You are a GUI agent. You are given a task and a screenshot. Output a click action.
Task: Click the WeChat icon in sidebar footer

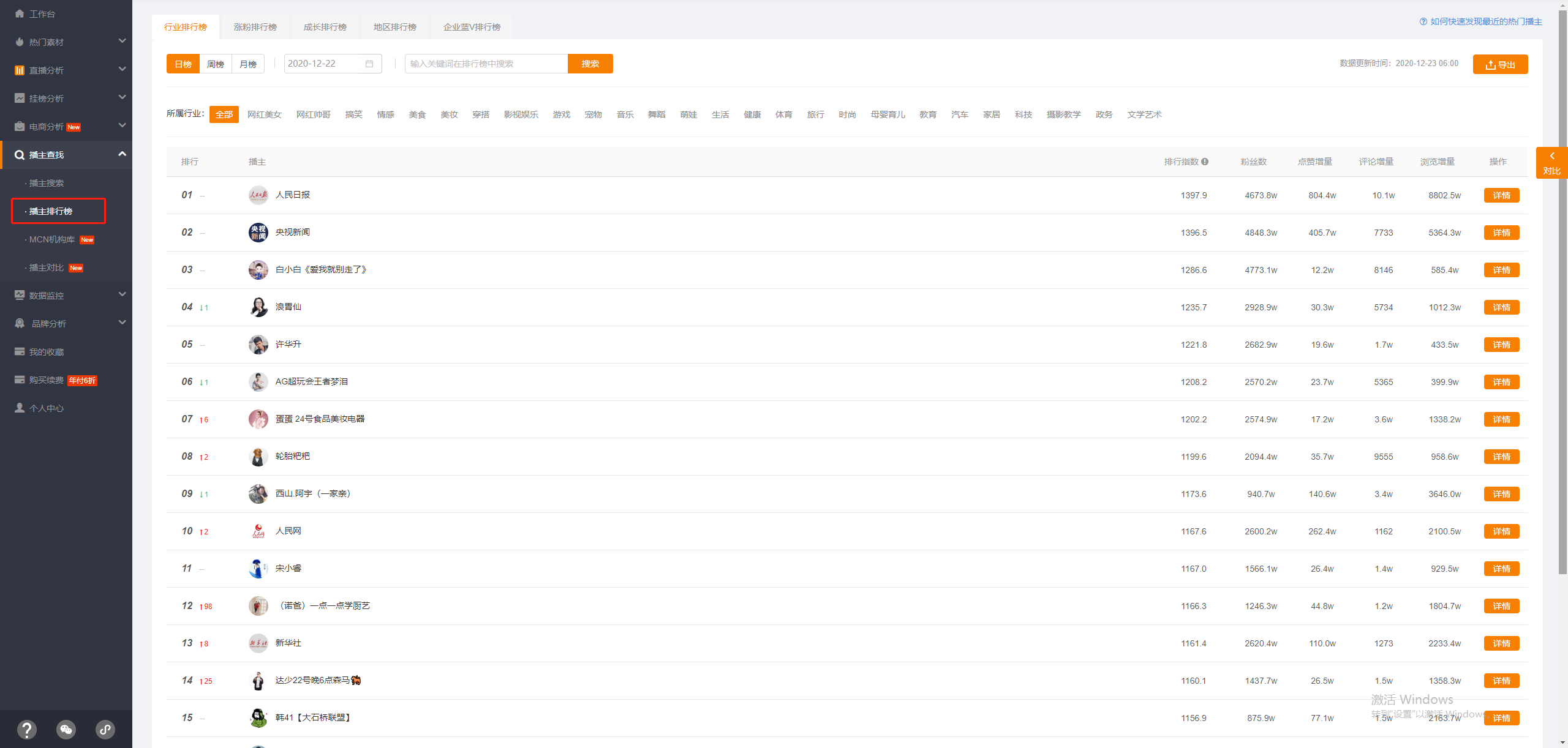(x=66, y=729)
